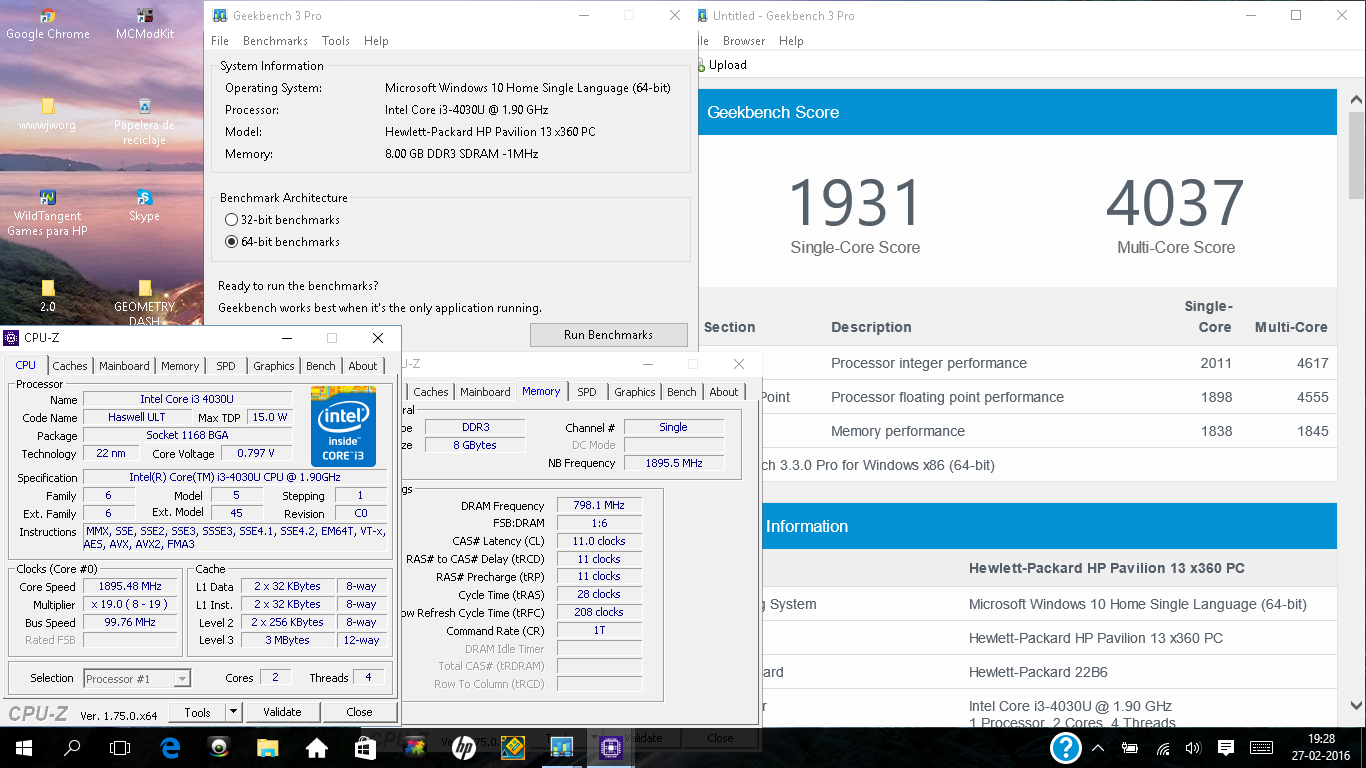Viewport: 1366px width, 768px height.
Task: Click Memory performance row description
Action: click(898, 431)
